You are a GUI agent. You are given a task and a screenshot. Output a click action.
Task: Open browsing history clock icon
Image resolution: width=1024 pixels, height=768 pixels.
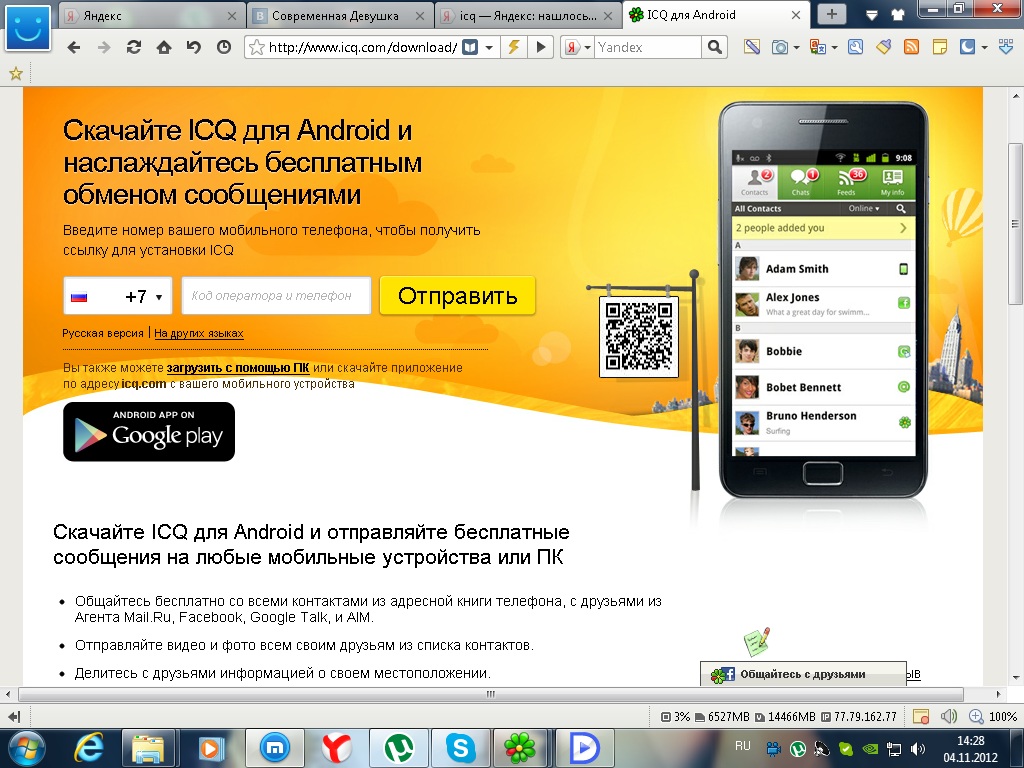tap(223, 47)
